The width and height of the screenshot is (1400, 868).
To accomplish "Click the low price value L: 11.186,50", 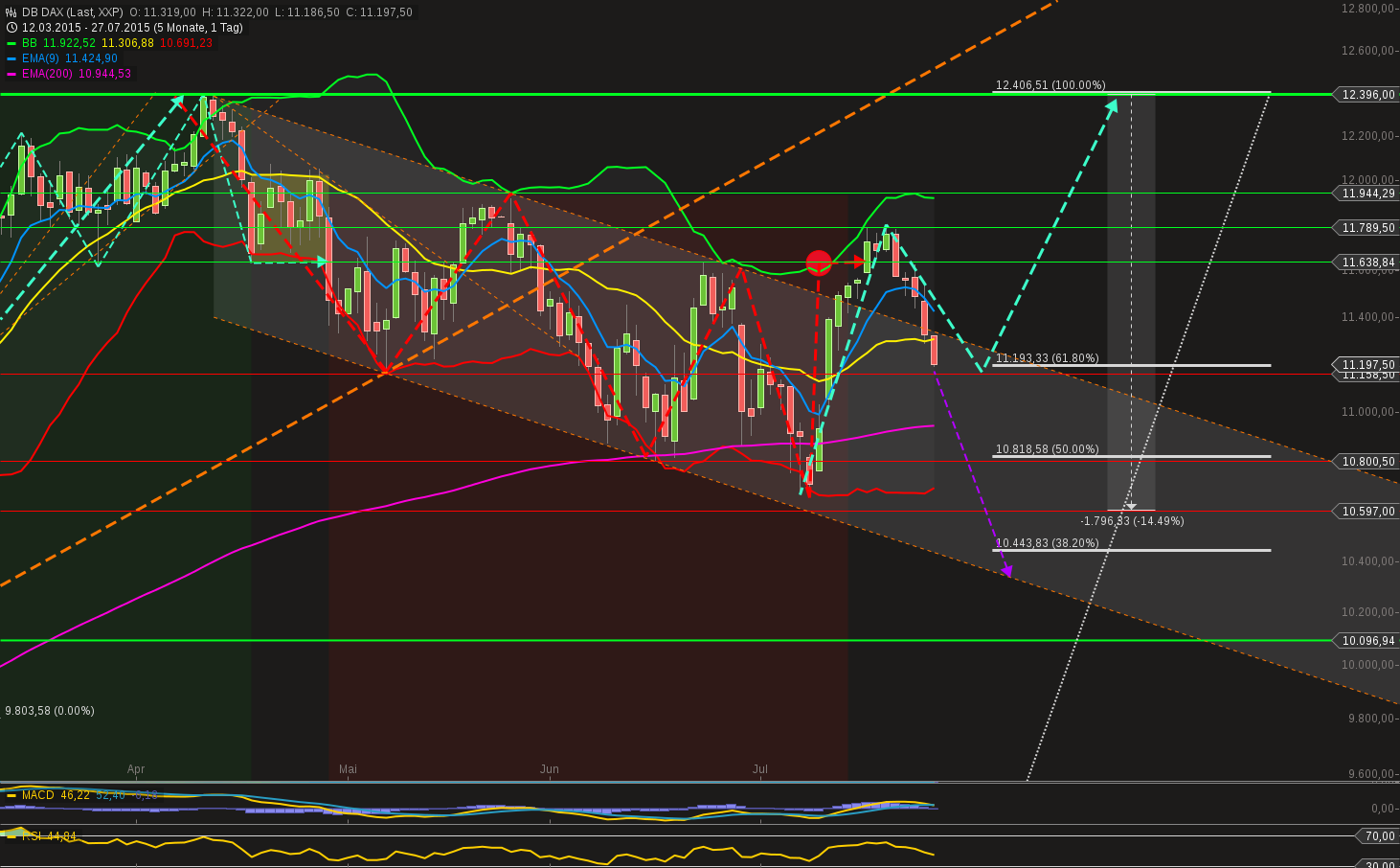I will coord(306,12).
